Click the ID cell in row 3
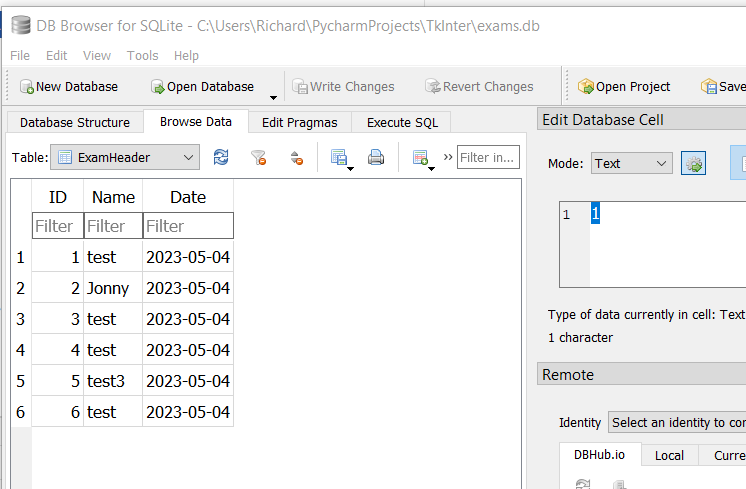 coord(58,319)
